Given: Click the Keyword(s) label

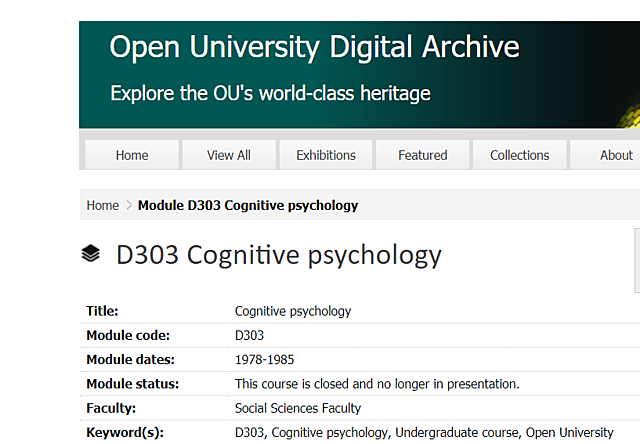Looking at the screenshot, I should pos(125,433).
